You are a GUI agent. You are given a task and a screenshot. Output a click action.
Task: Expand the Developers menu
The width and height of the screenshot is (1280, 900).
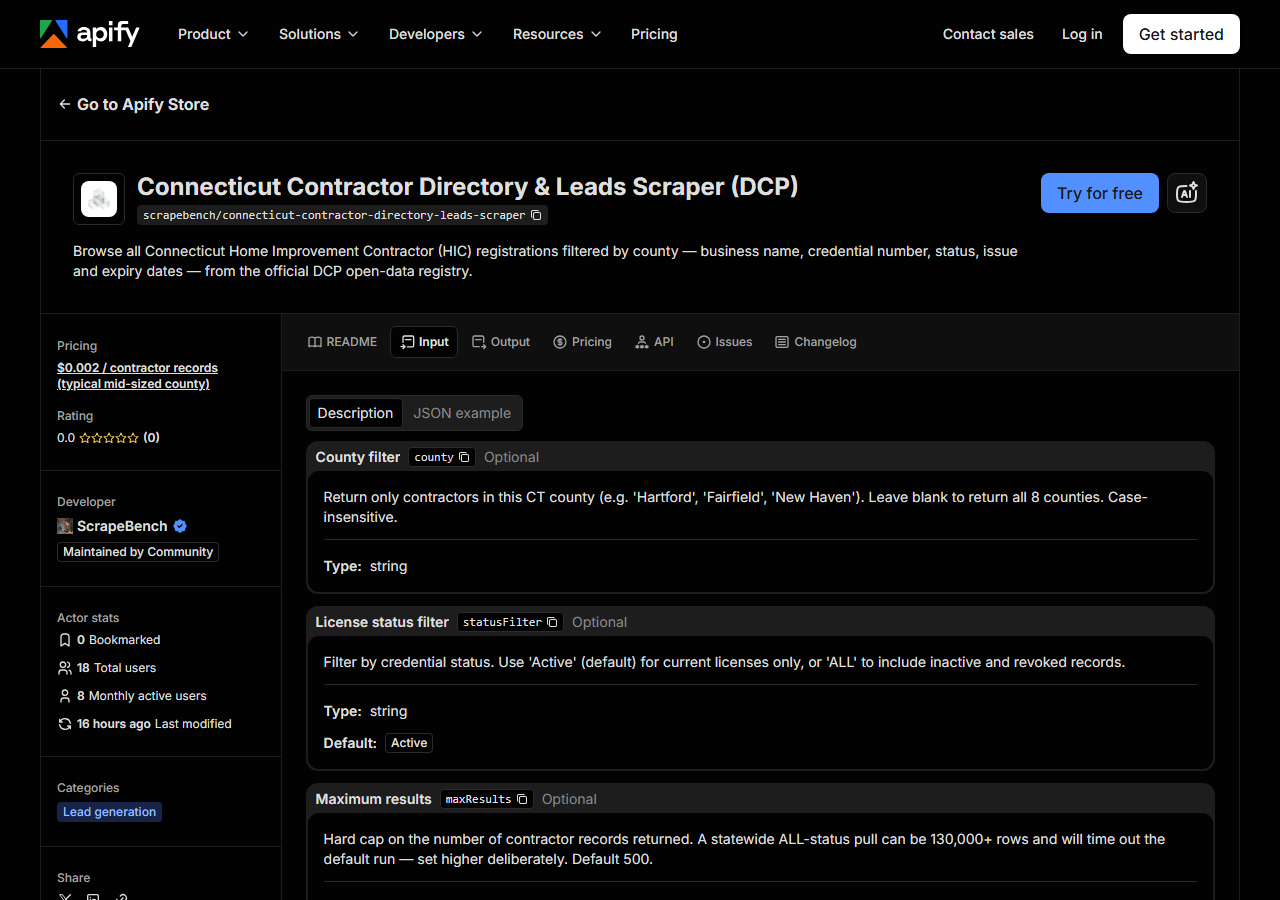tap(436, 34)
